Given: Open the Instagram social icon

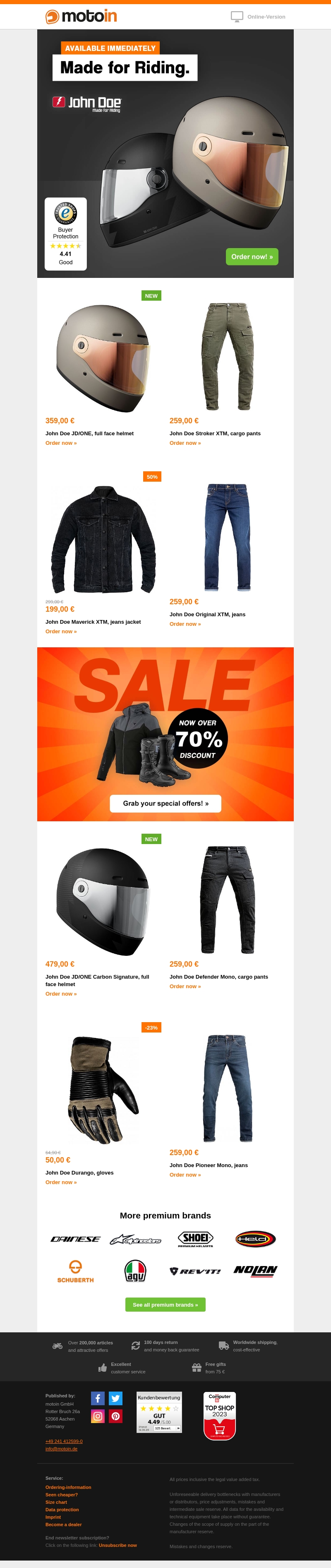Looking at the screenshot, I should [x=98, y=1416].
